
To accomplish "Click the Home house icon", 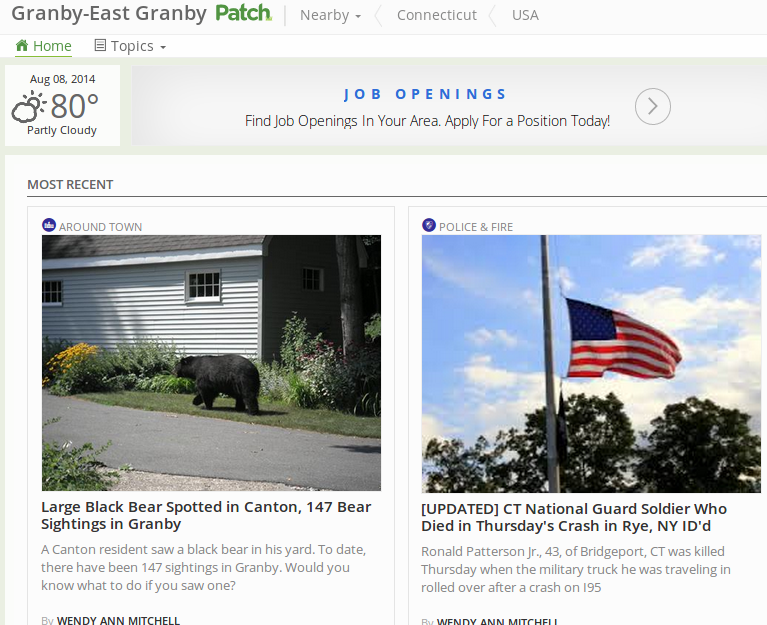I will 22,45.
